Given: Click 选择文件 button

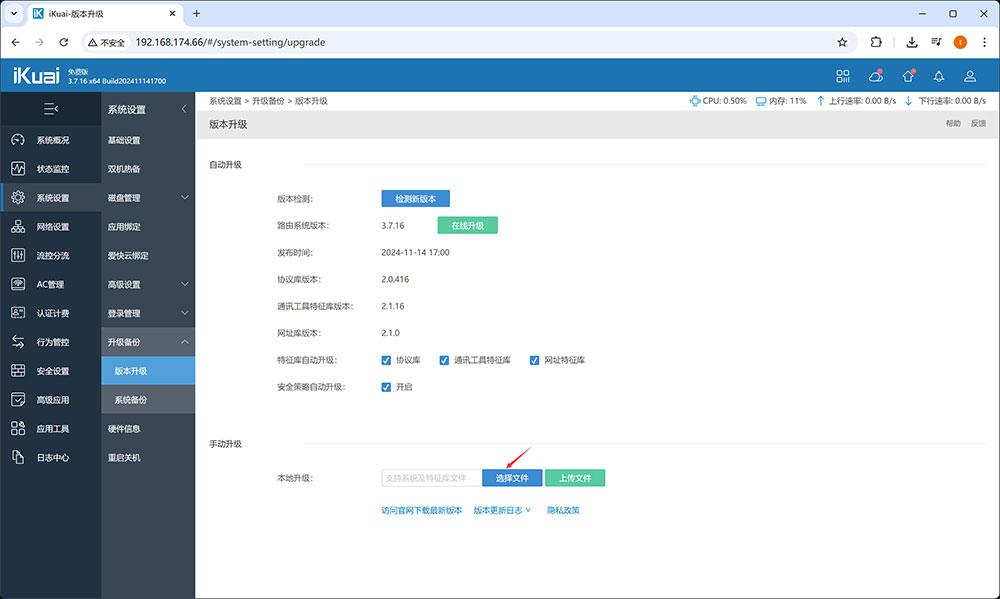Looking at the screenshot, I should point(512,478).
